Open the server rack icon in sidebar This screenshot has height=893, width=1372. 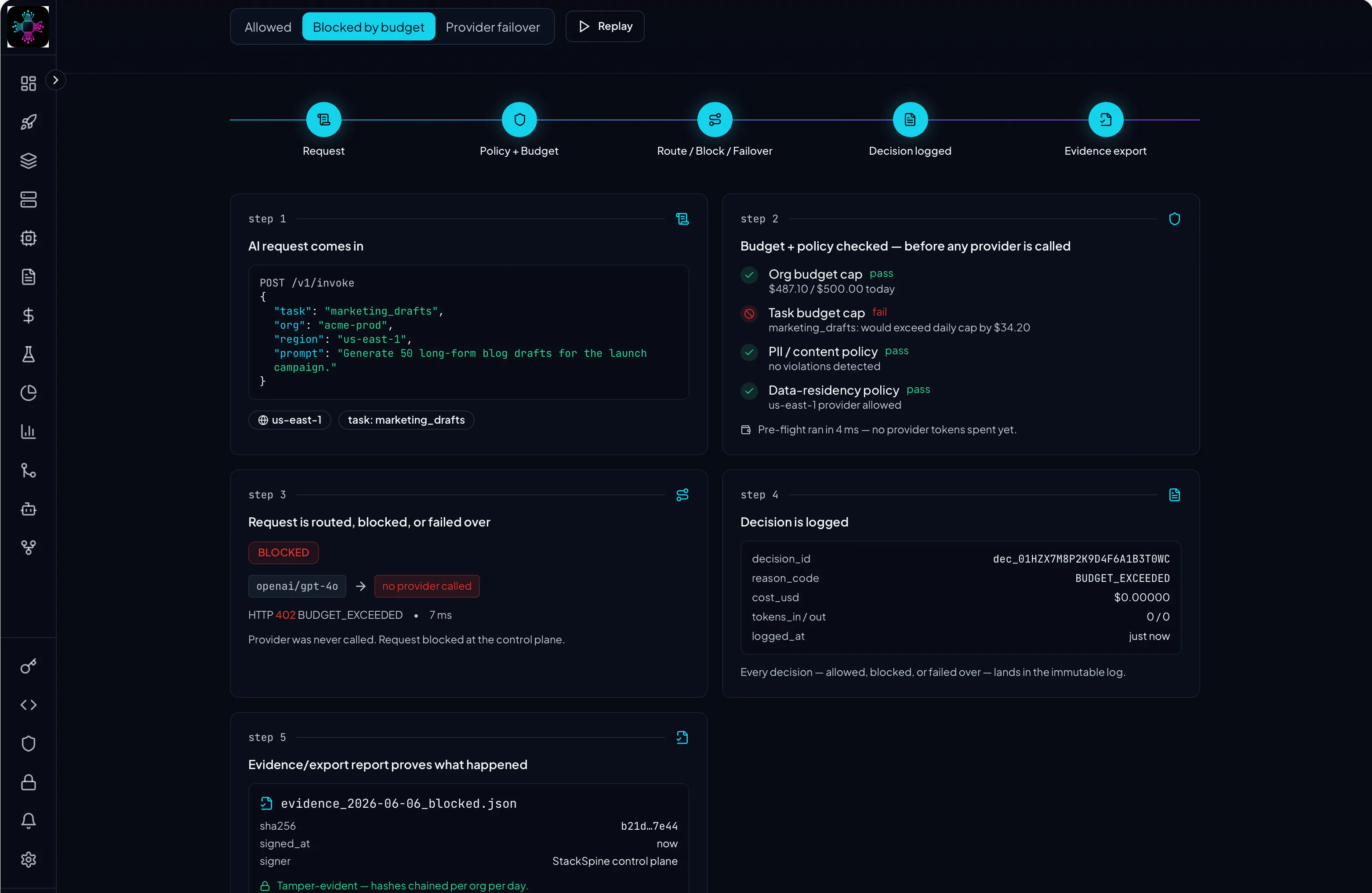coord(28,200)
